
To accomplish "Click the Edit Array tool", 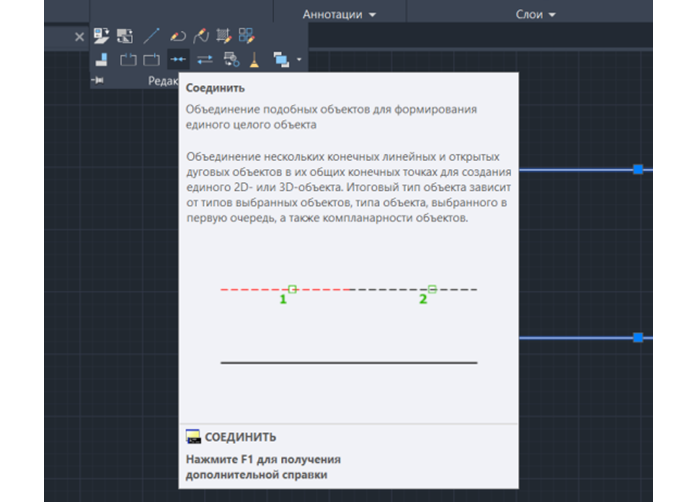I will click(246, 36).
